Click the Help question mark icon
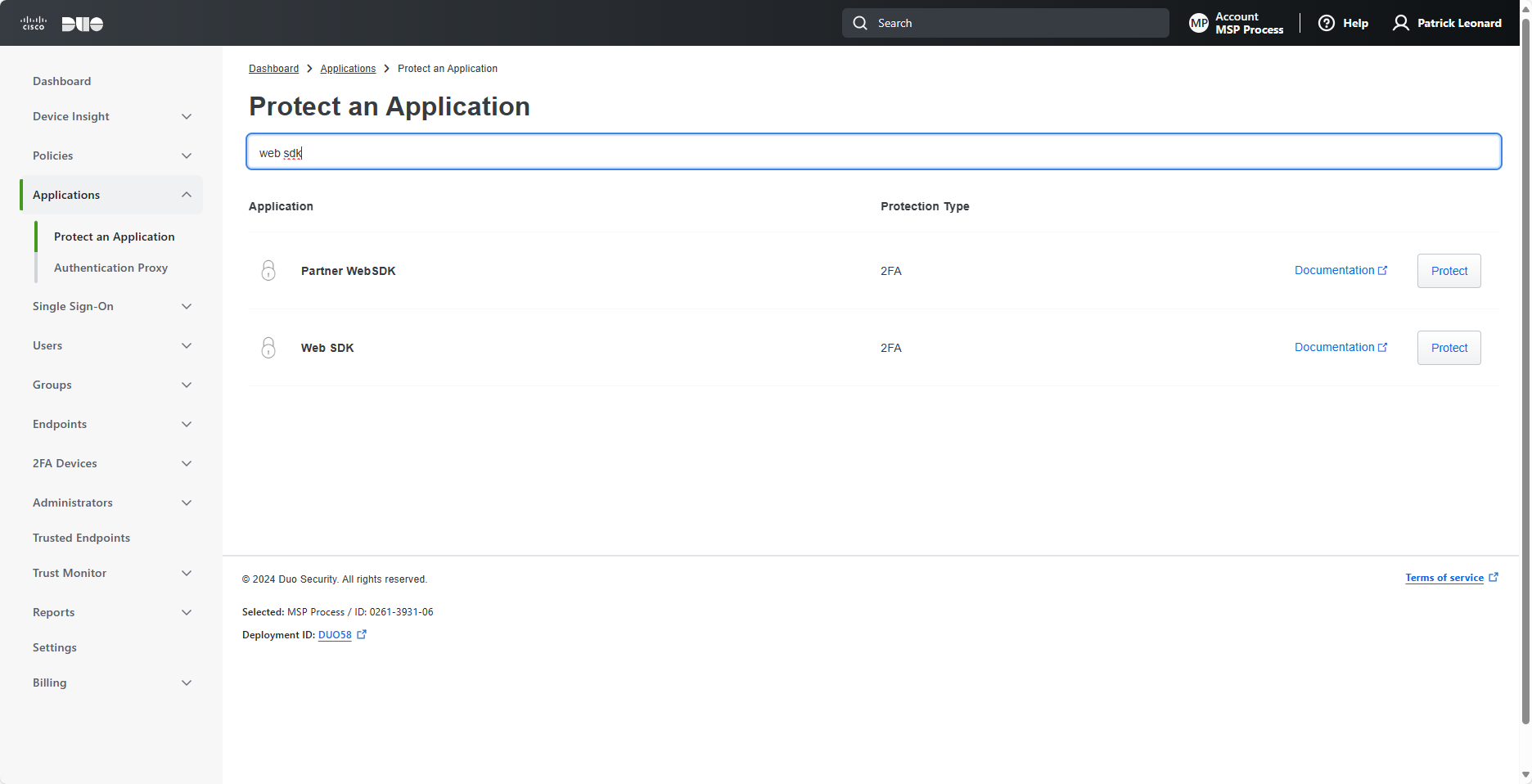Screen dimensions: 1532x784 [1327, 23]
